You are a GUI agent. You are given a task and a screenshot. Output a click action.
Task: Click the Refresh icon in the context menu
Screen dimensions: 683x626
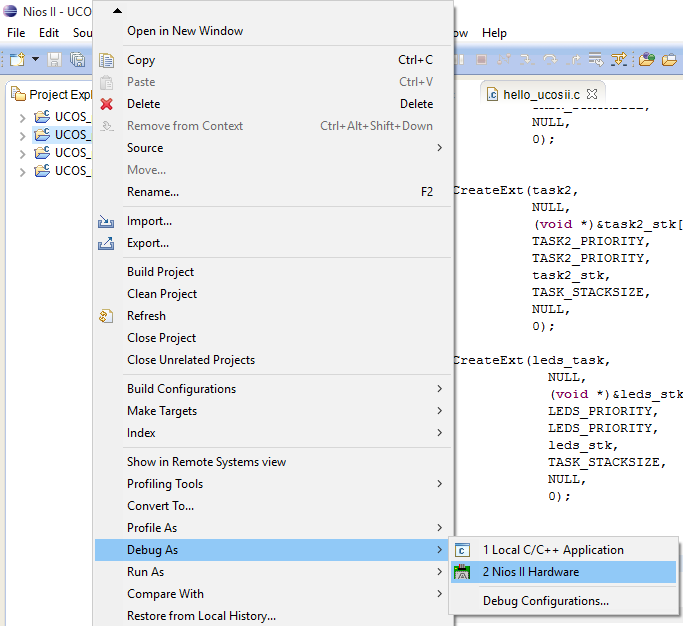106,316
